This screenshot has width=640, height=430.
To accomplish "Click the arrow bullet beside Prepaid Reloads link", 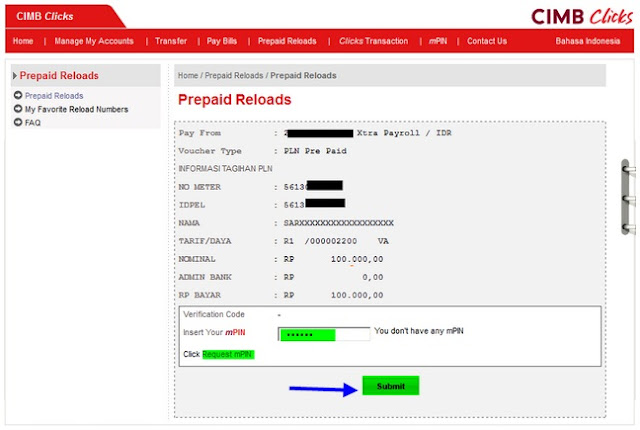I will [x=18, y=95].
